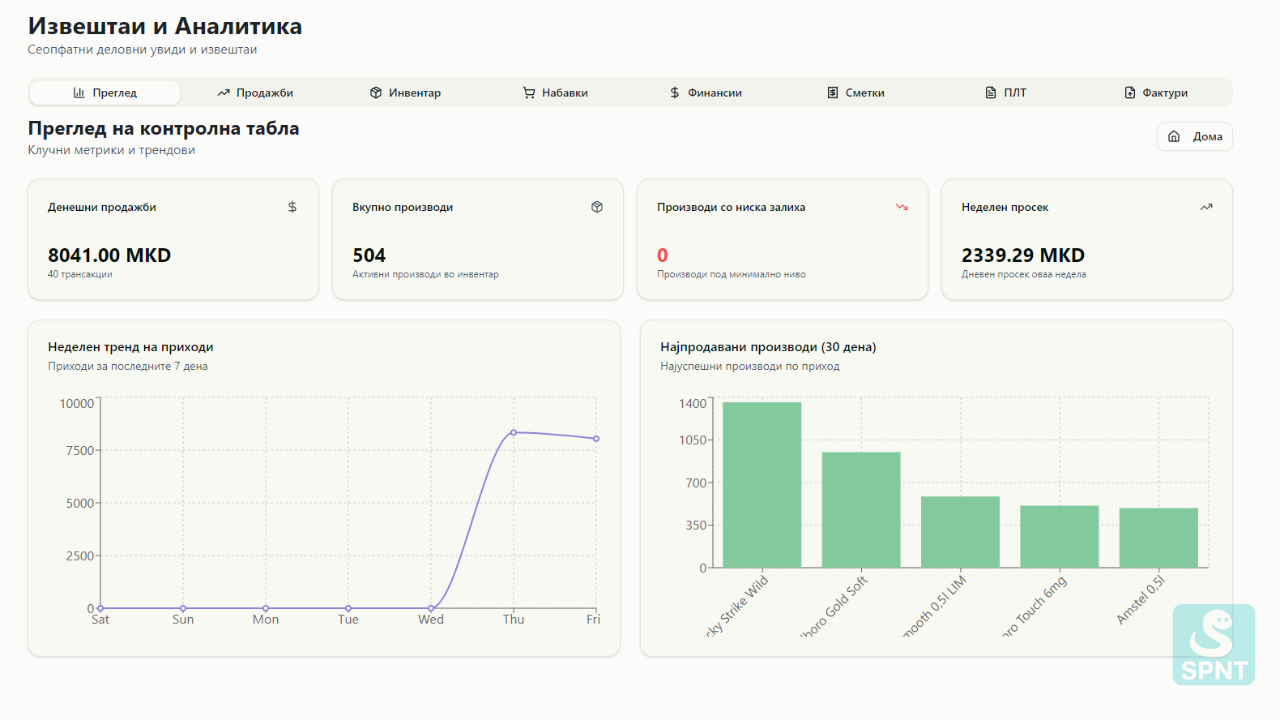Click the dollar icon in Денешни продажби card
The image size is (1280, 720).
point(292,207)
